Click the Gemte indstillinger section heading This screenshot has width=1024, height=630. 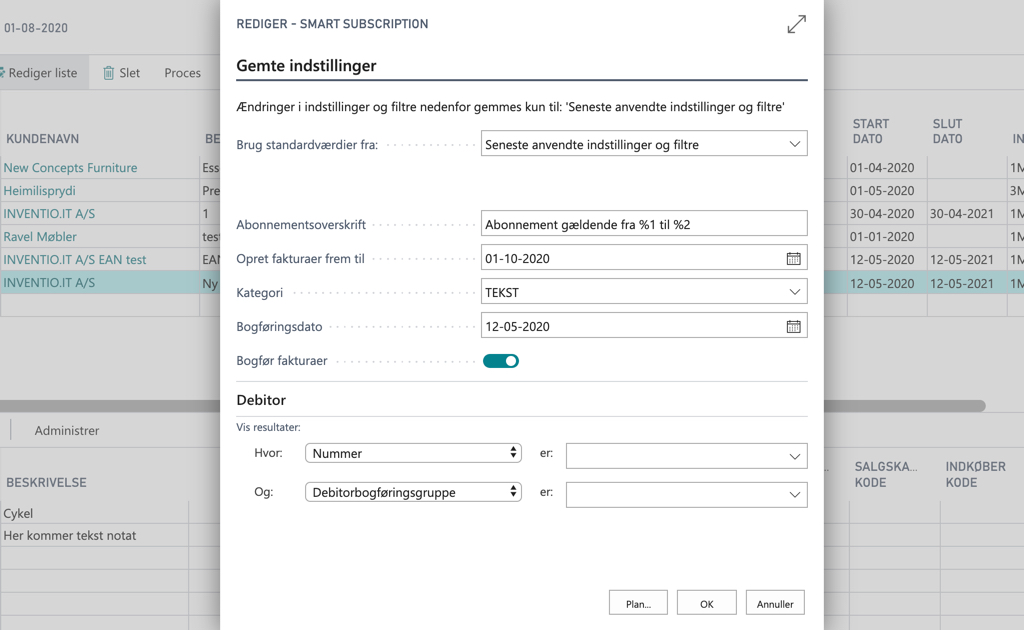(x=306, y=65)
